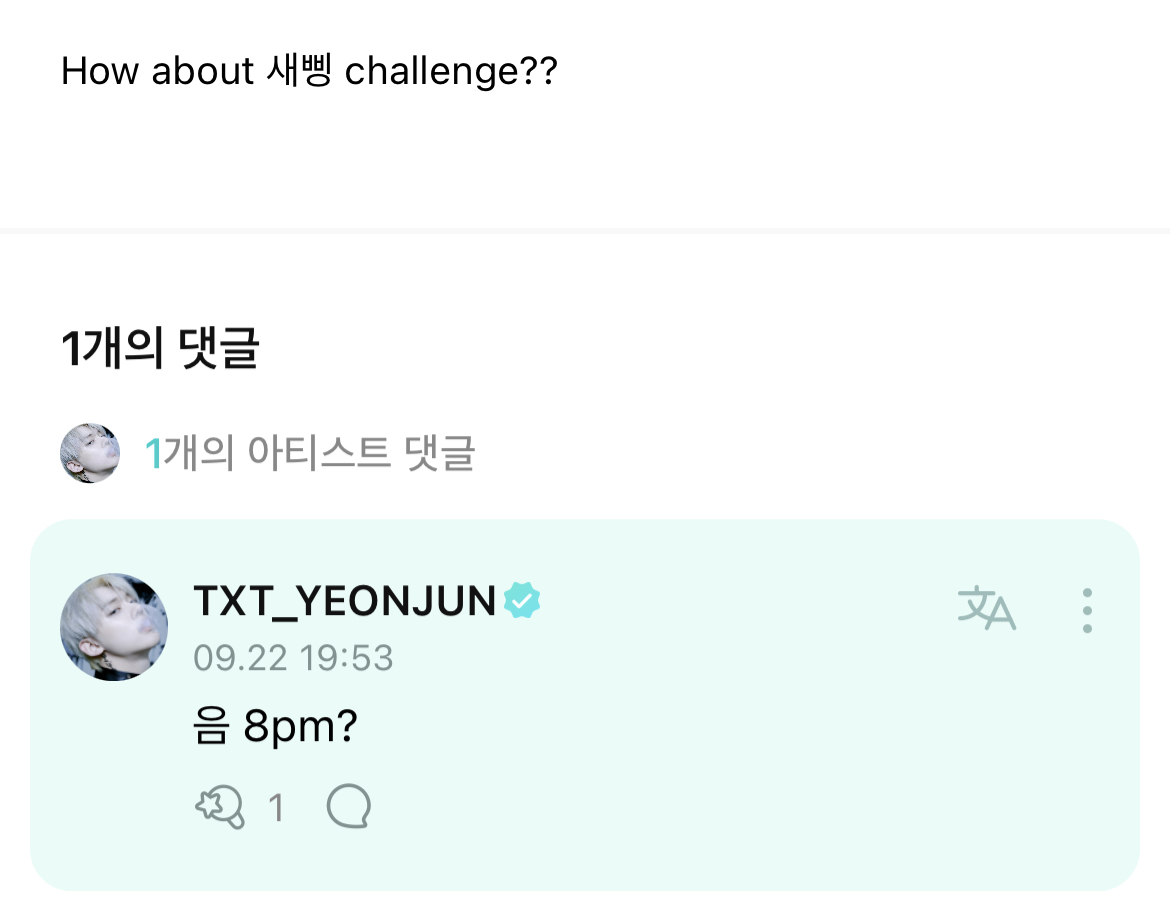Image resolution: width=1170 pixels, height=913 pixels.
Task: Tap the small artist avatar thumbnail
Action: pyautogui.click(x=90, y=453)
